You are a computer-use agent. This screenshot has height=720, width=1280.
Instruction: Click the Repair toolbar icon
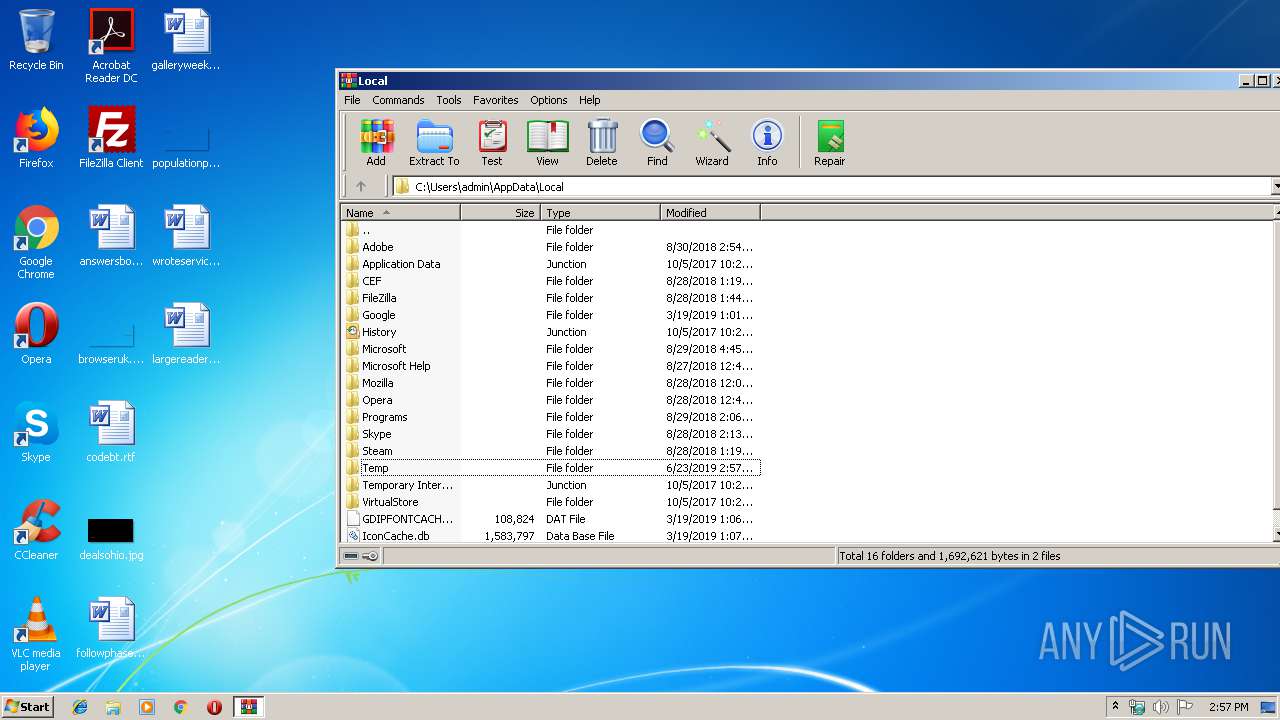click(x=830, y=143)
